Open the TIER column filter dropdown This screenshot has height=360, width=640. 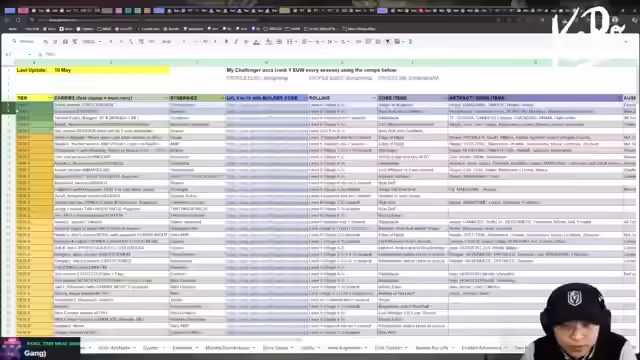coord(50,98)
